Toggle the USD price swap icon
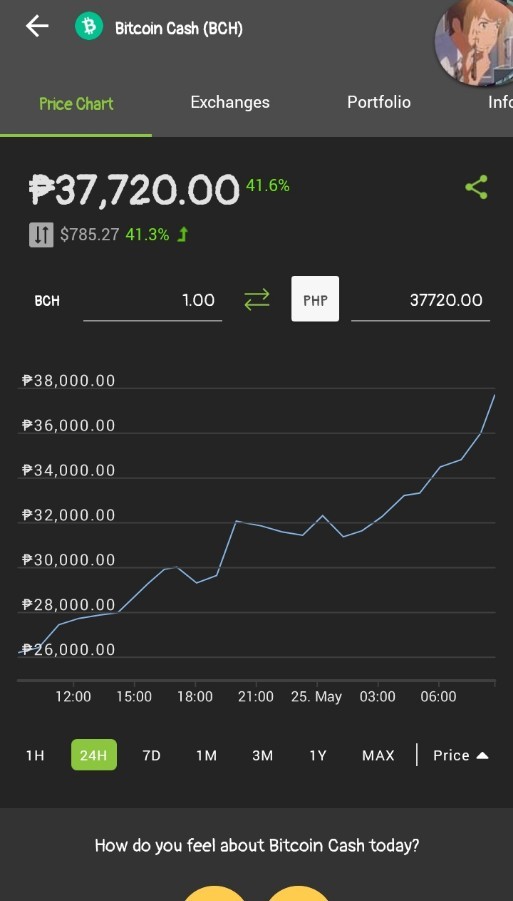Image resolution: width=513 pixels, height=901 pixels. (41, 235)
